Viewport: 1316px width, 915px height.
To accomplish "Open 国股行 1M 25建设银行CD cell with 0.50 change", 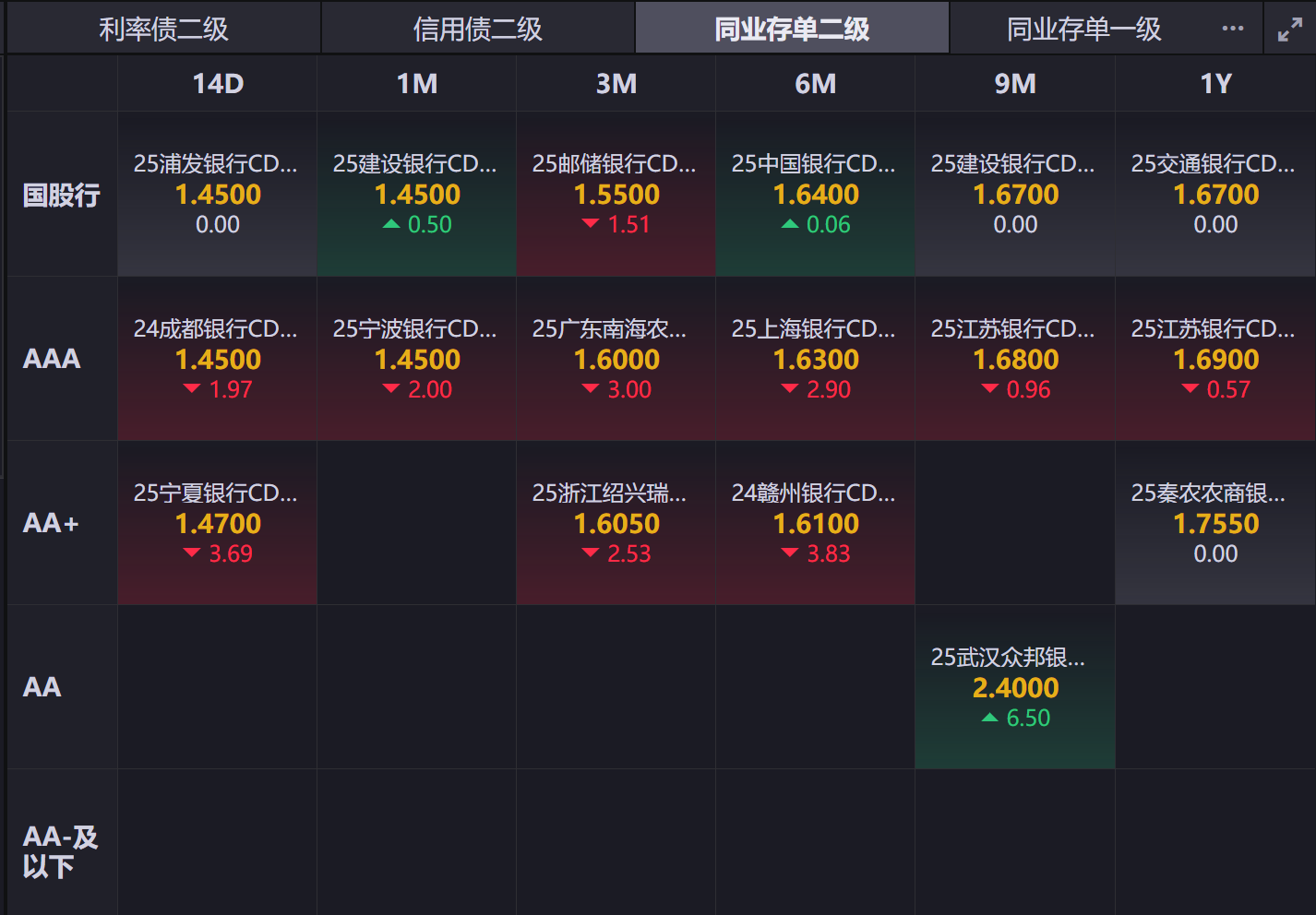I will [x=417, y=195].
